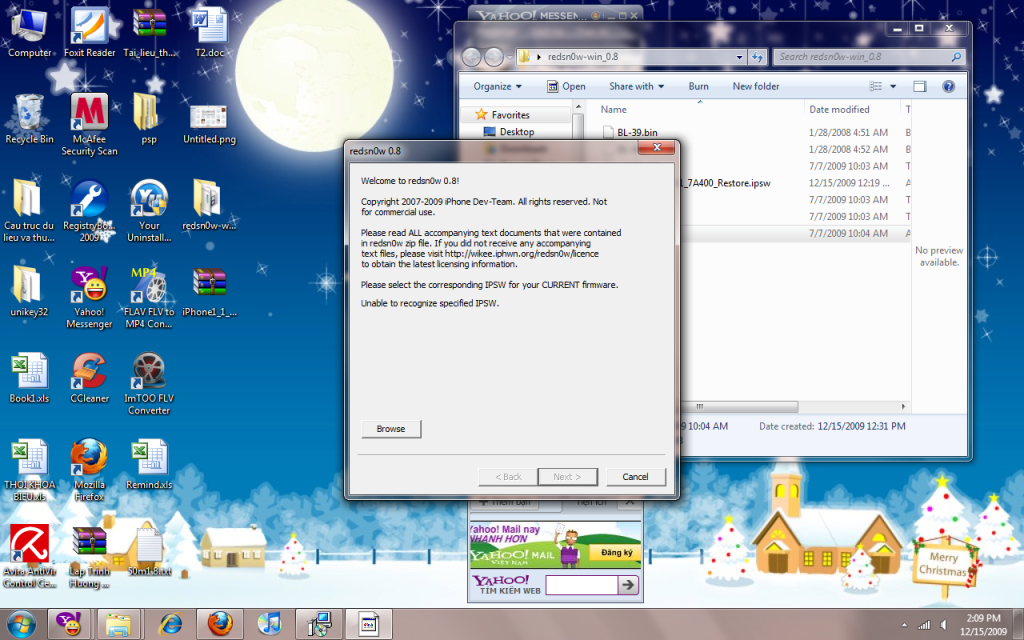Launch FLAV FLV to MP4 Converter shortcut
The width and height of the screenshot is (1024, 640).
click(x=149, y=297)
